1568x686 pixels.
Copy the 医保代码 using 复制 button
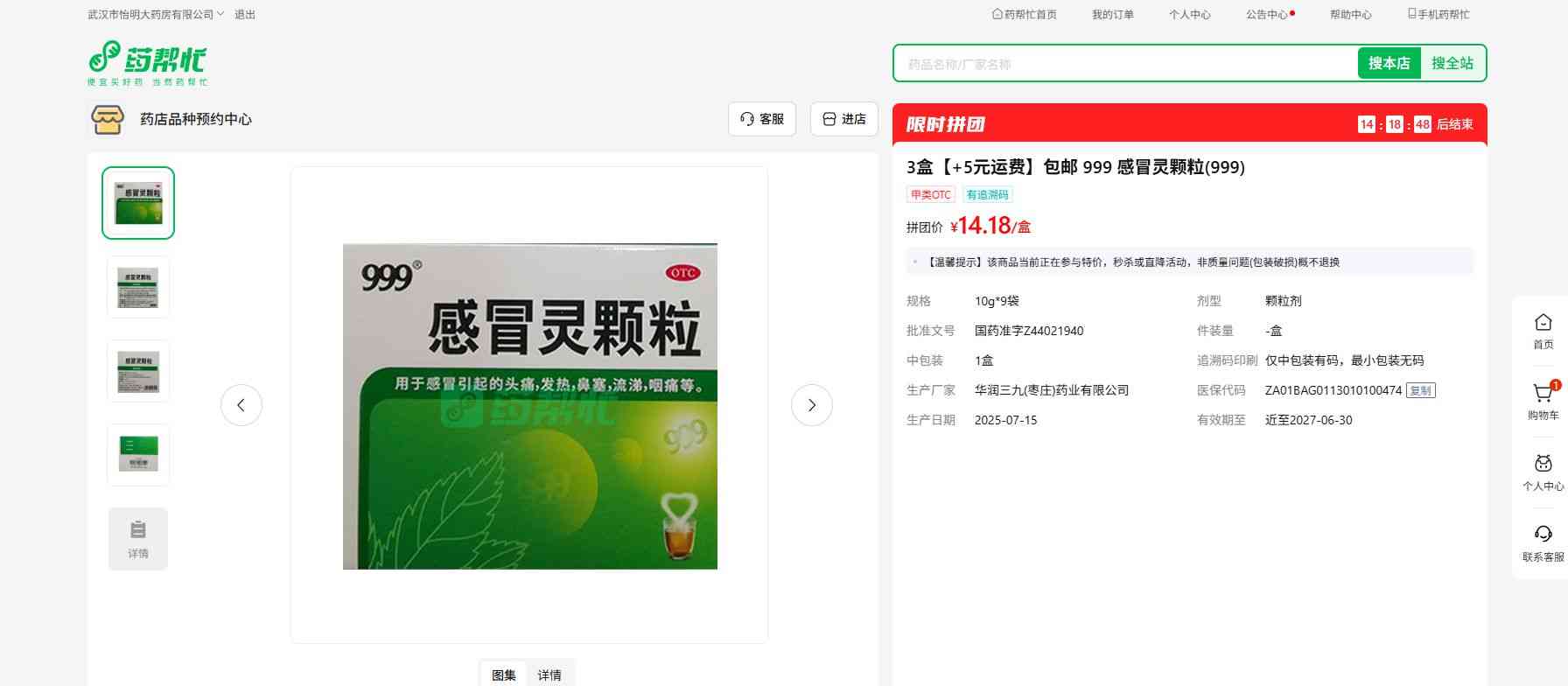click(x=1420, y=391)
